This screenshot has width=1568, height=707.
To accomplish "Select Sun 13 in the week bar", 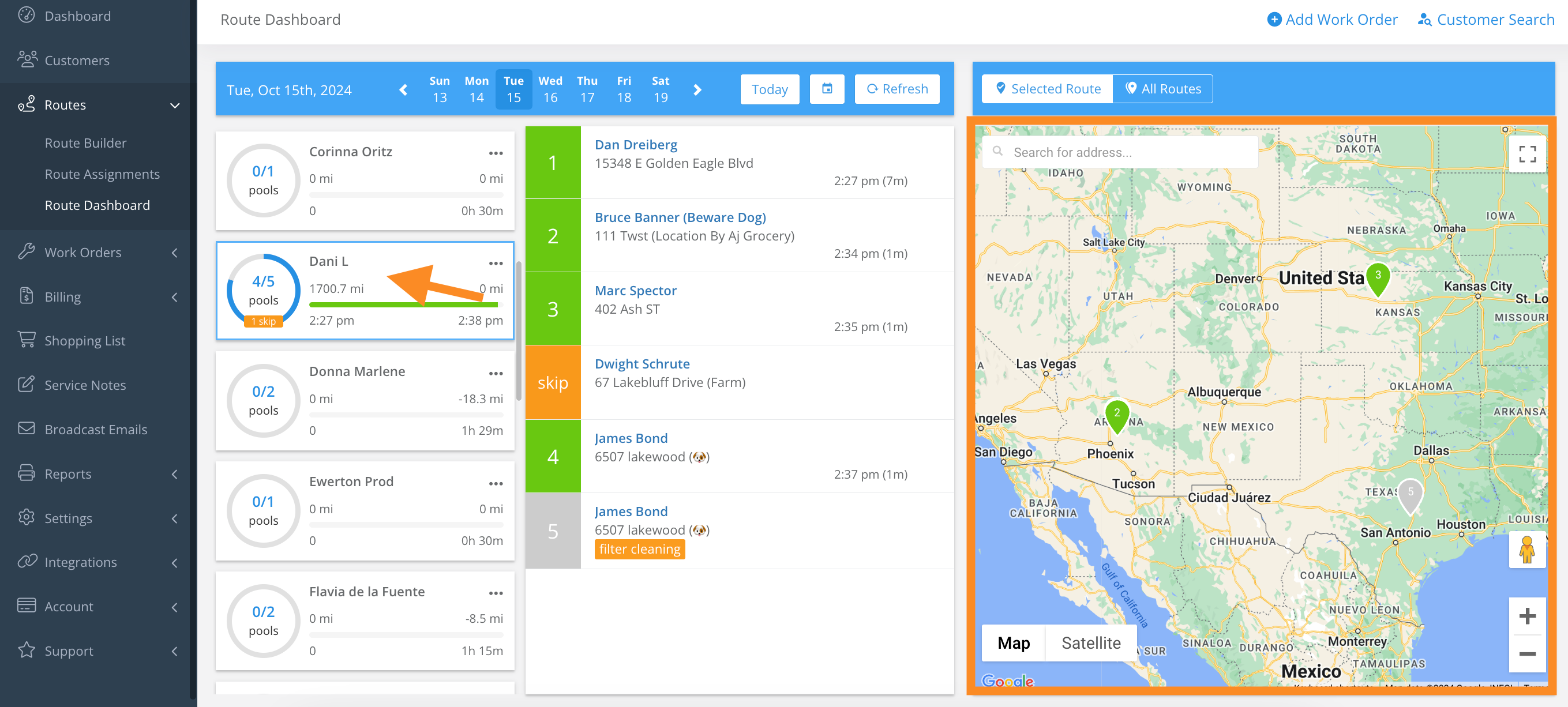I will (x=440, y=89).
